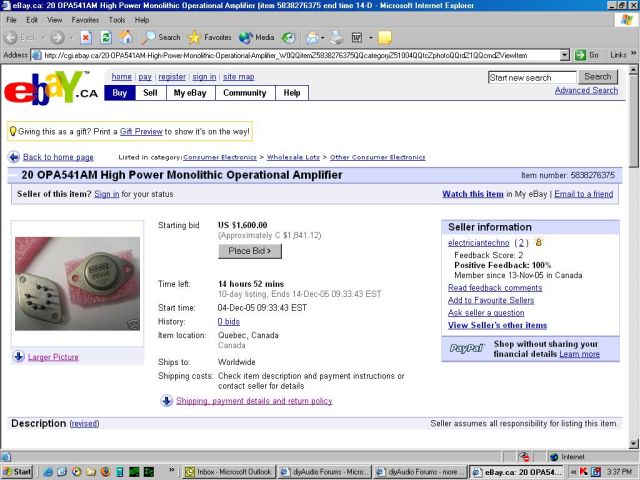Open the Help menu in menu bar
Screen dimensions: 640x480
click(x=142, y=20)
